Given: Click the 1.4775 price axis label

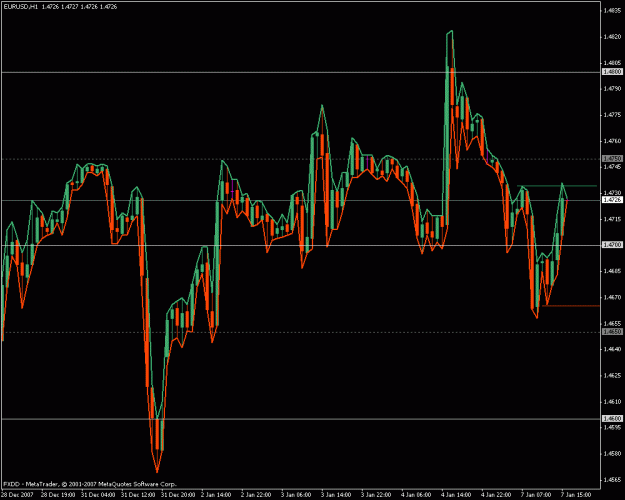Looking at the screenshot, I should tap(612, 115).
